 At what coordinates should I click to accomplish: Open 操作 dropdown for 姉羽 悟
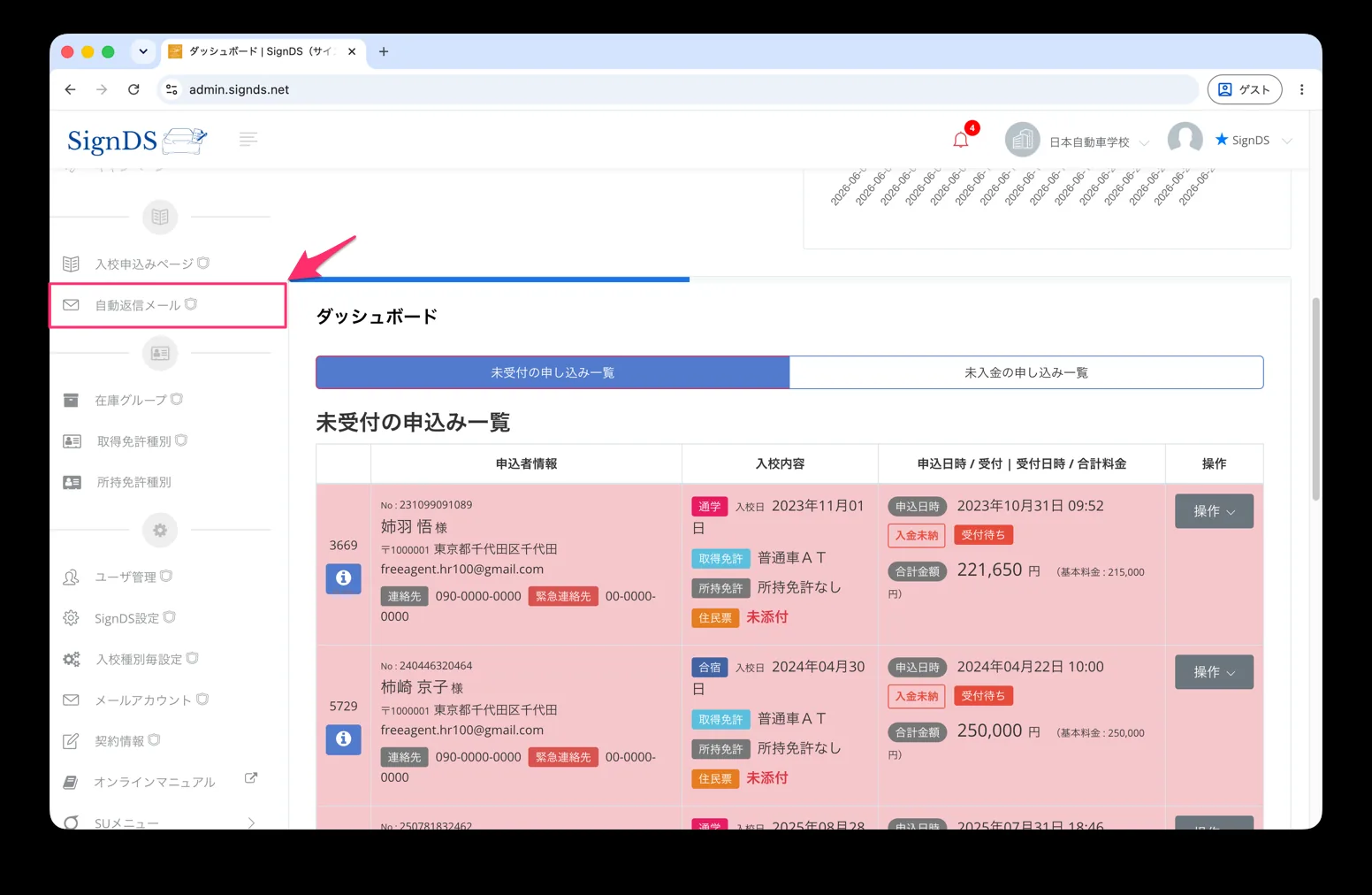click(1214, 511)
